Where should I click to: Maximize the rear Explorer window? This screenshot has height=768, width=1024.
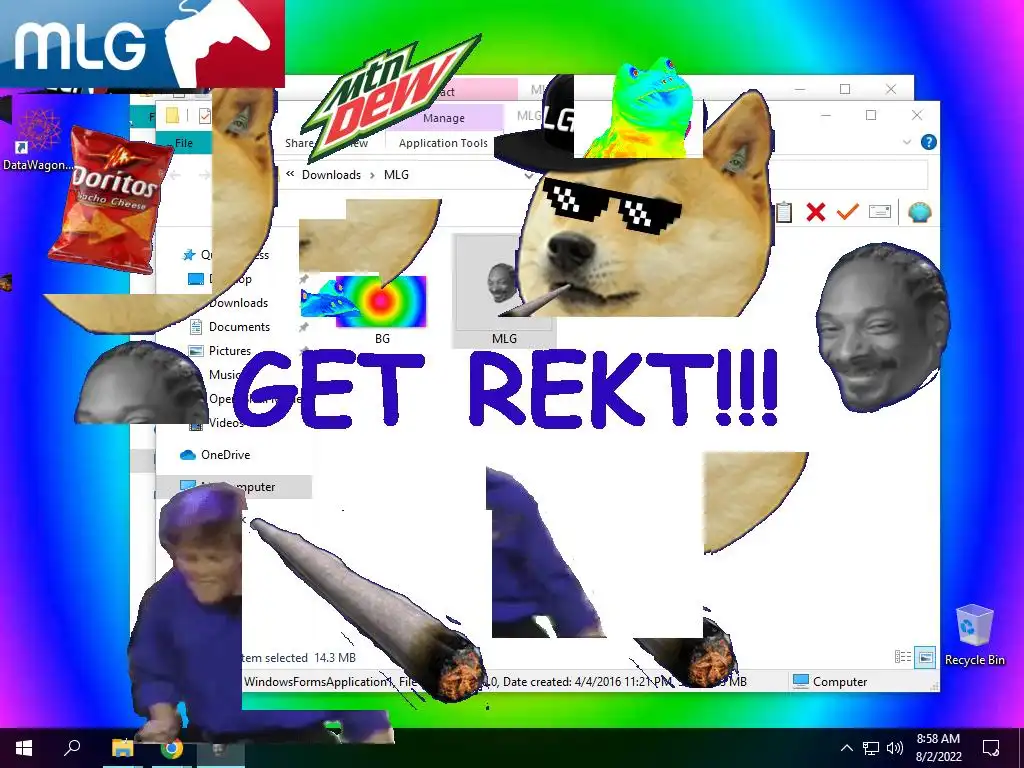click(845, 89)
